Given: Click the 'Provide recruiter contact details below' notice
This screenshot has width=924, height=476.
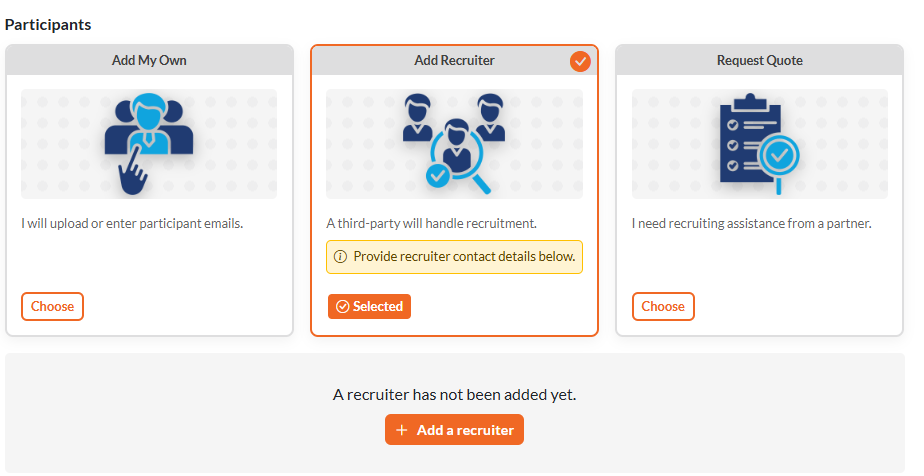Looking at the screenshot, I should (x=454, y=257).
